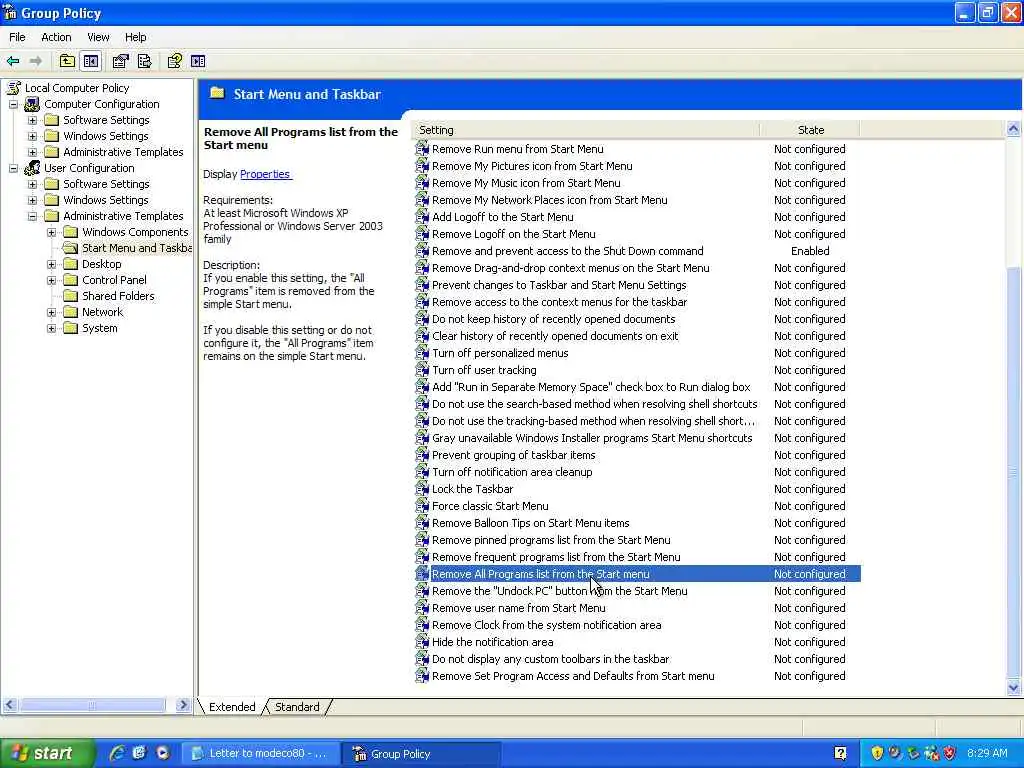Select Remove Clock from the system notification area

pyautogui.click(x=547, y=625)
